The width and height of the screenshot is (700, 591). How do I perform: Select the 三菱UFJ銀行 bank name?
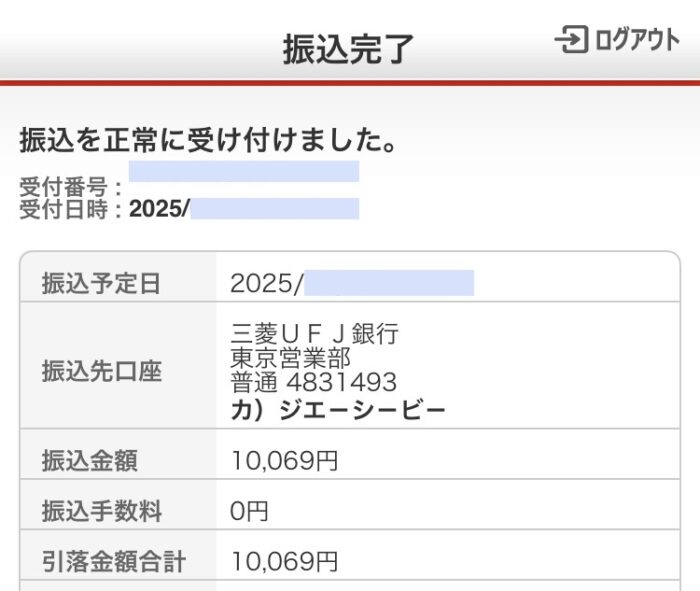pos(314,333)
